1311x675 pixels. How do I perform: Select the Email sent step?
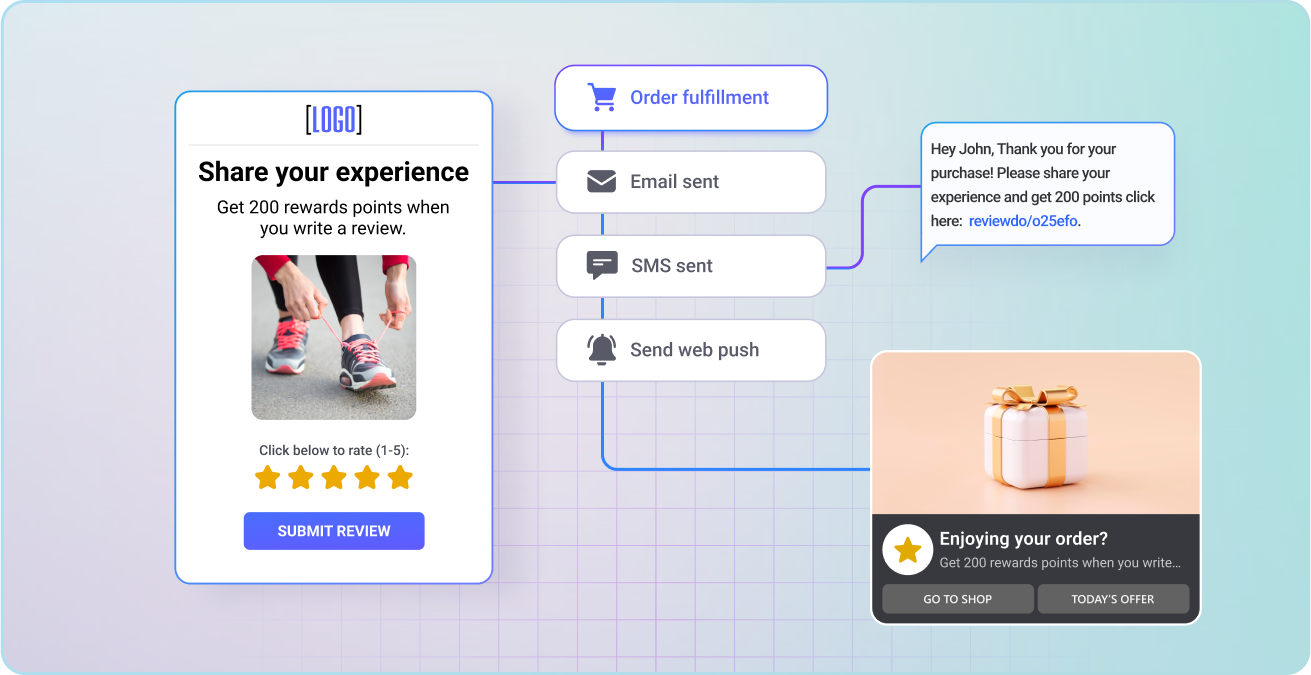[691, 182]
